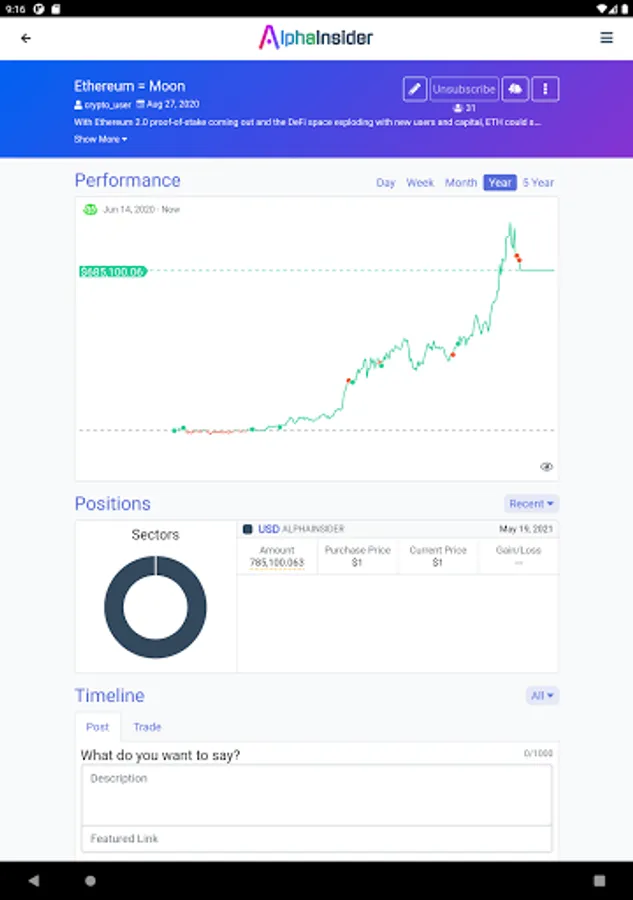633x900 pixels.
Task: Tap the back arrow icon
Action: 26,38
